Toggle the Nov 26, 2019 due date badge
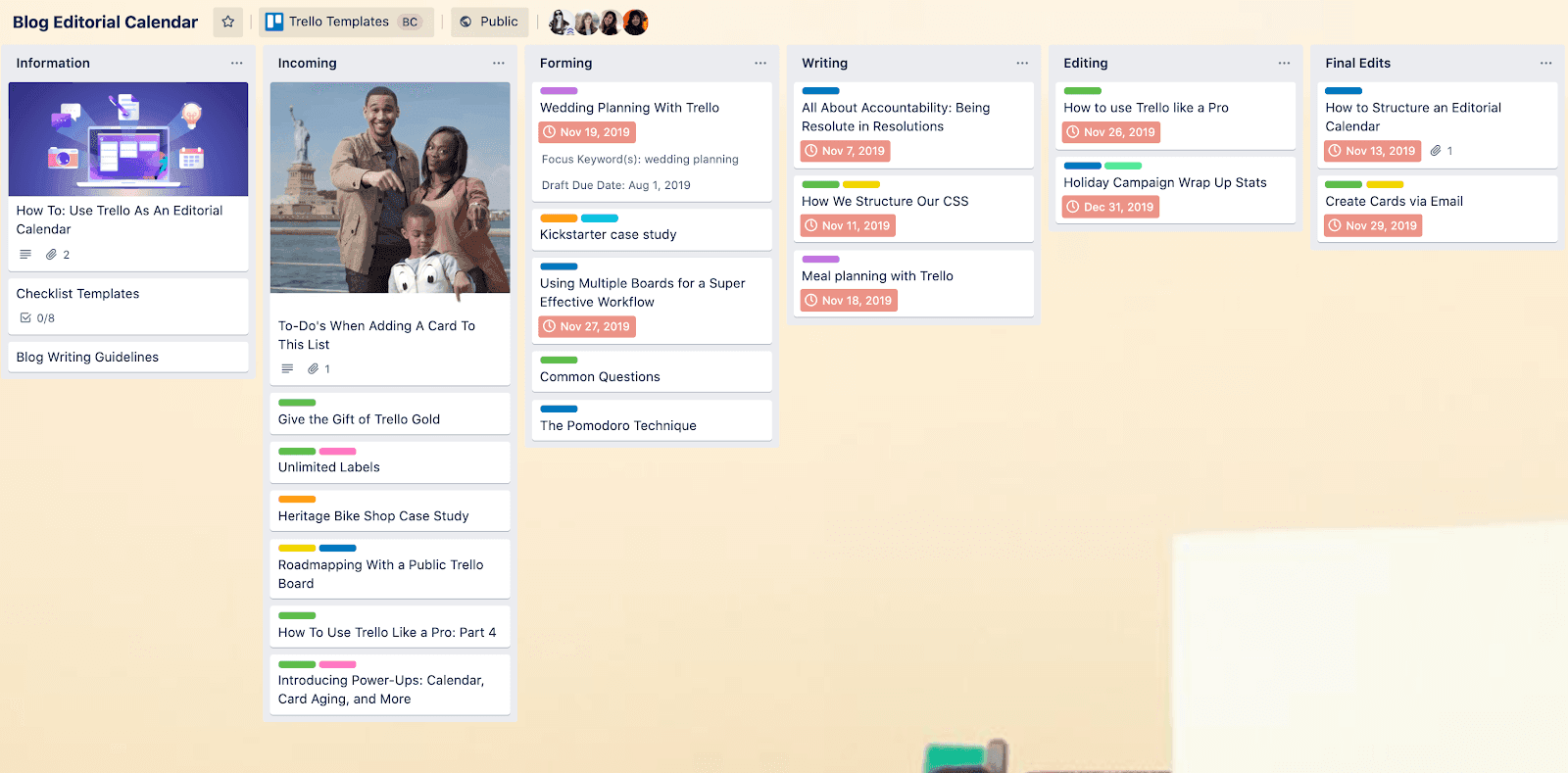The height and width of the screenshot is (773, 1568). click(1111, 132)
